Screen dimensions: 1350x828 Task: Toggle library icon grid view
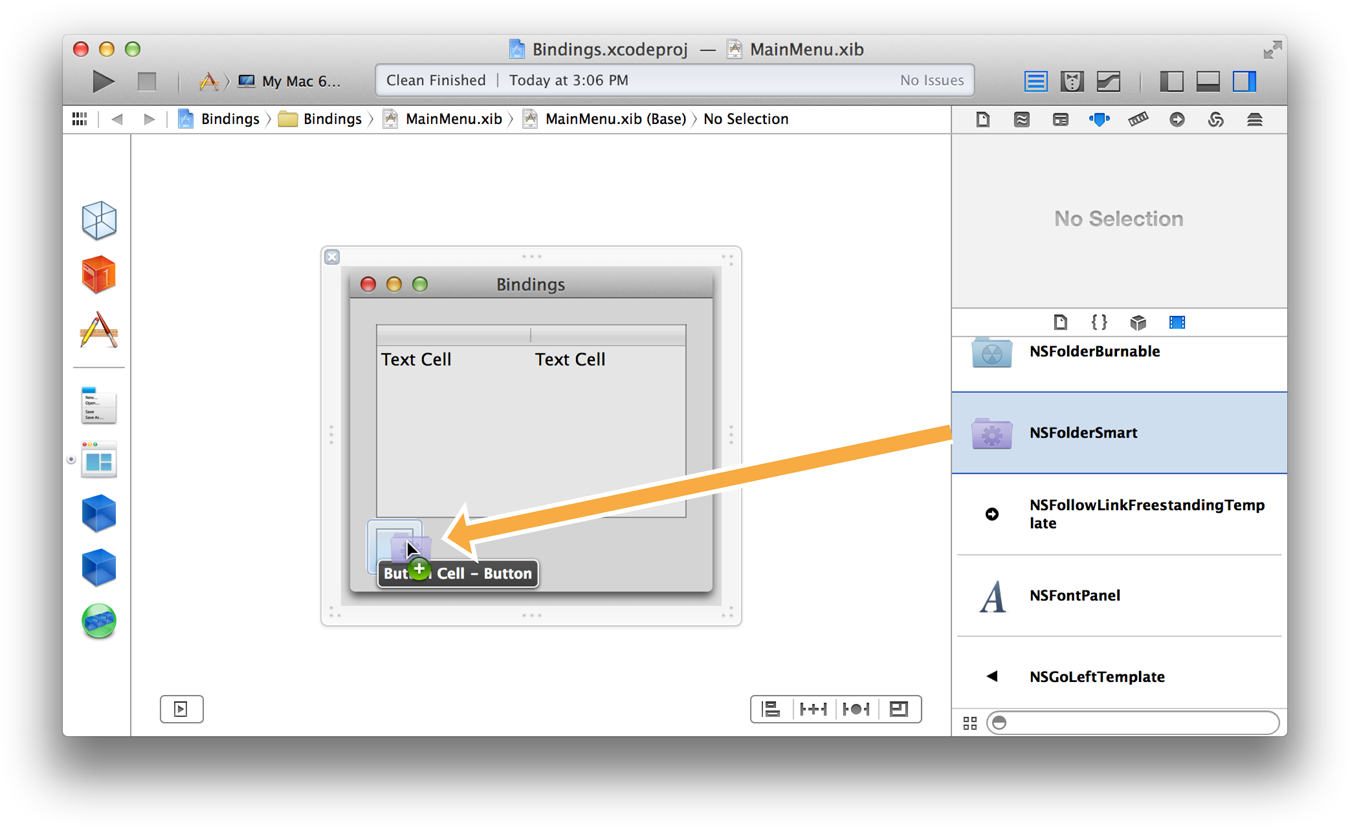(x=970, y=723)
